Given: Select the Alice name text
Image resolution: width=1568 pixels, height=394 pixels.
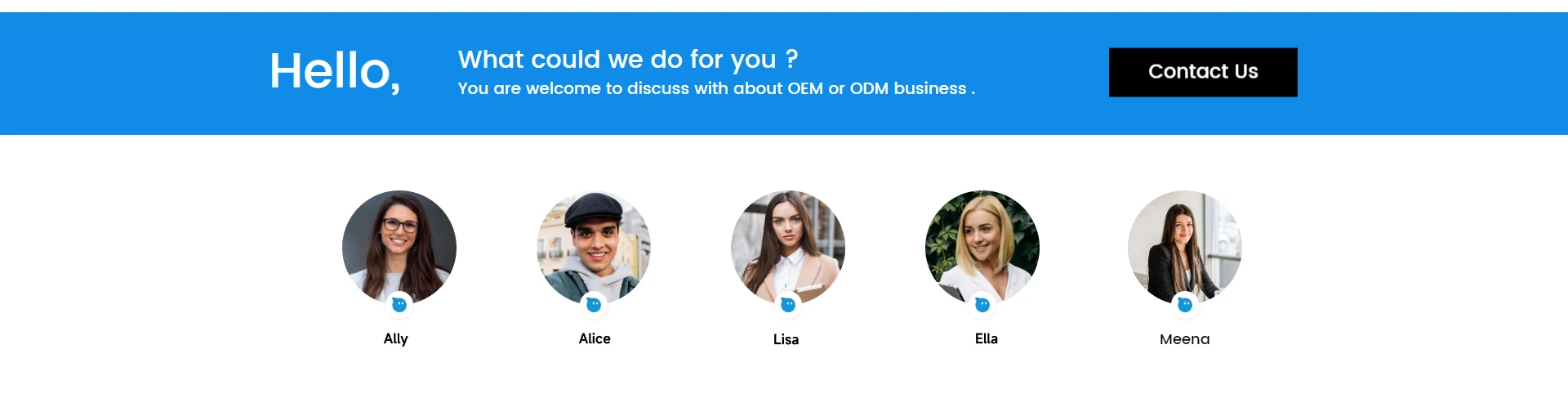Looking at the screenshot, I should (595, 338).
